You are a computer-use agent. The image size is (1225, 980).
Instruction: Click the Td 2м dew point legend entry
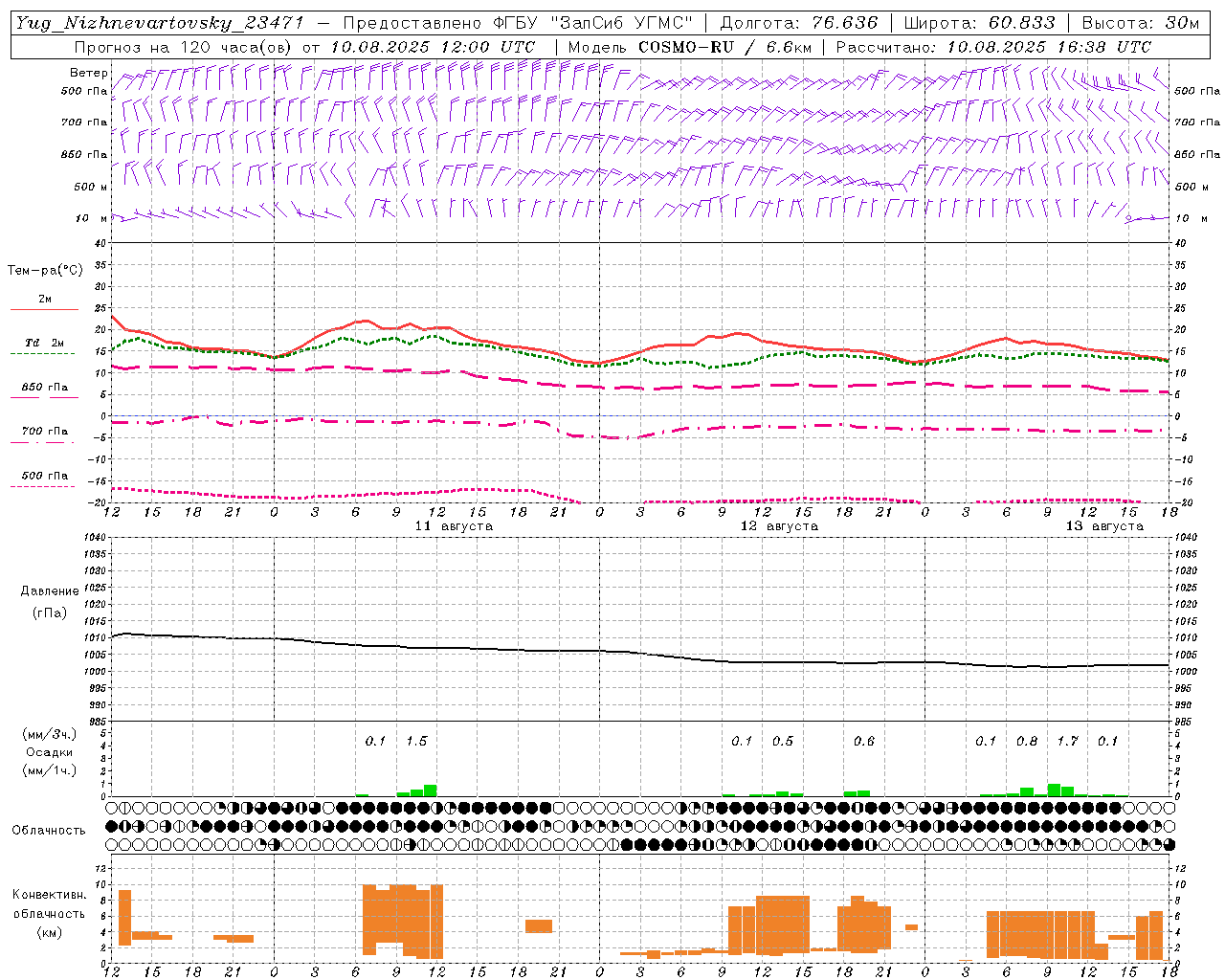coord(44,343)
